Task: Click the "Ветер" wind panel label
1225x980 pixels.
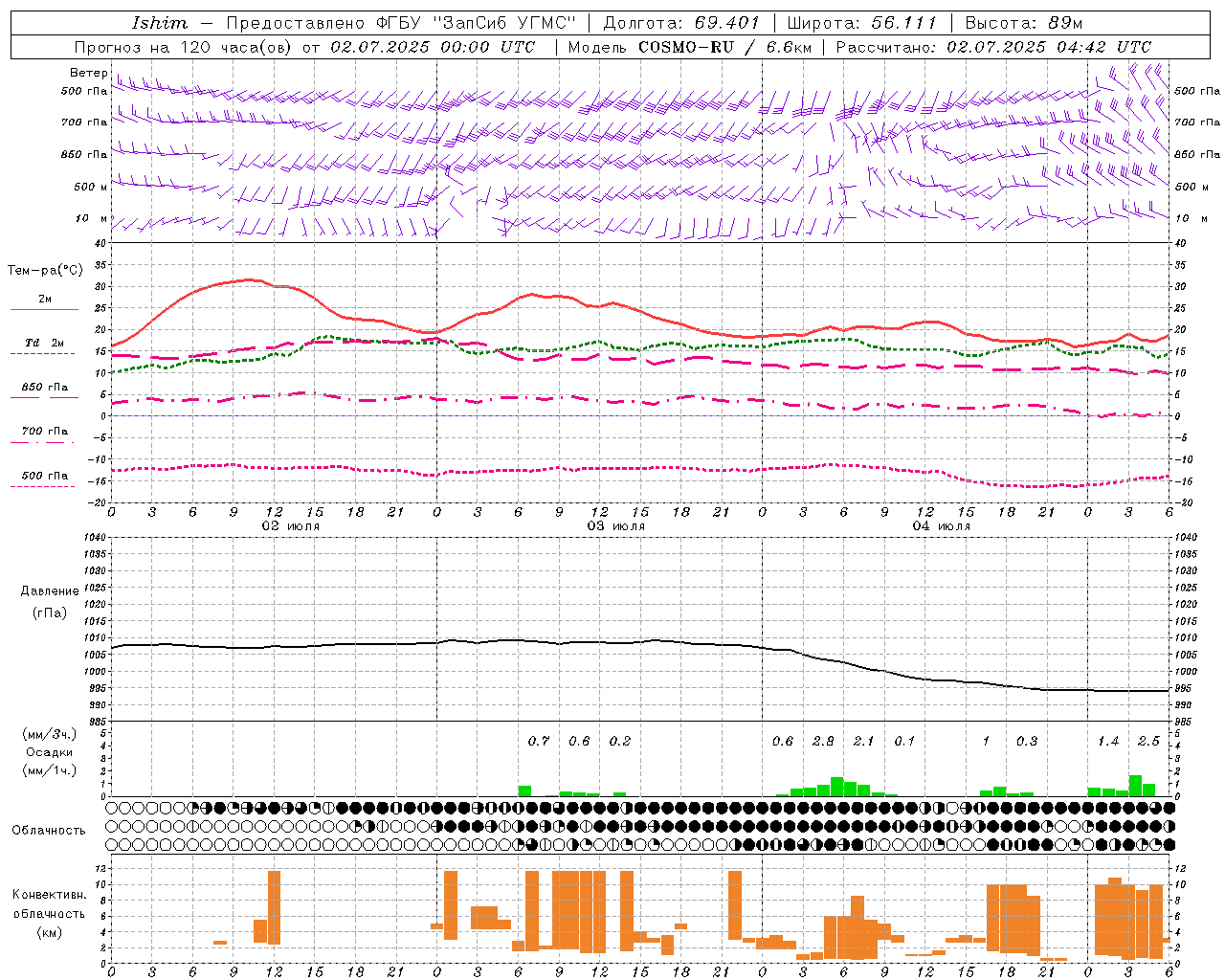Action: [88, 73]
